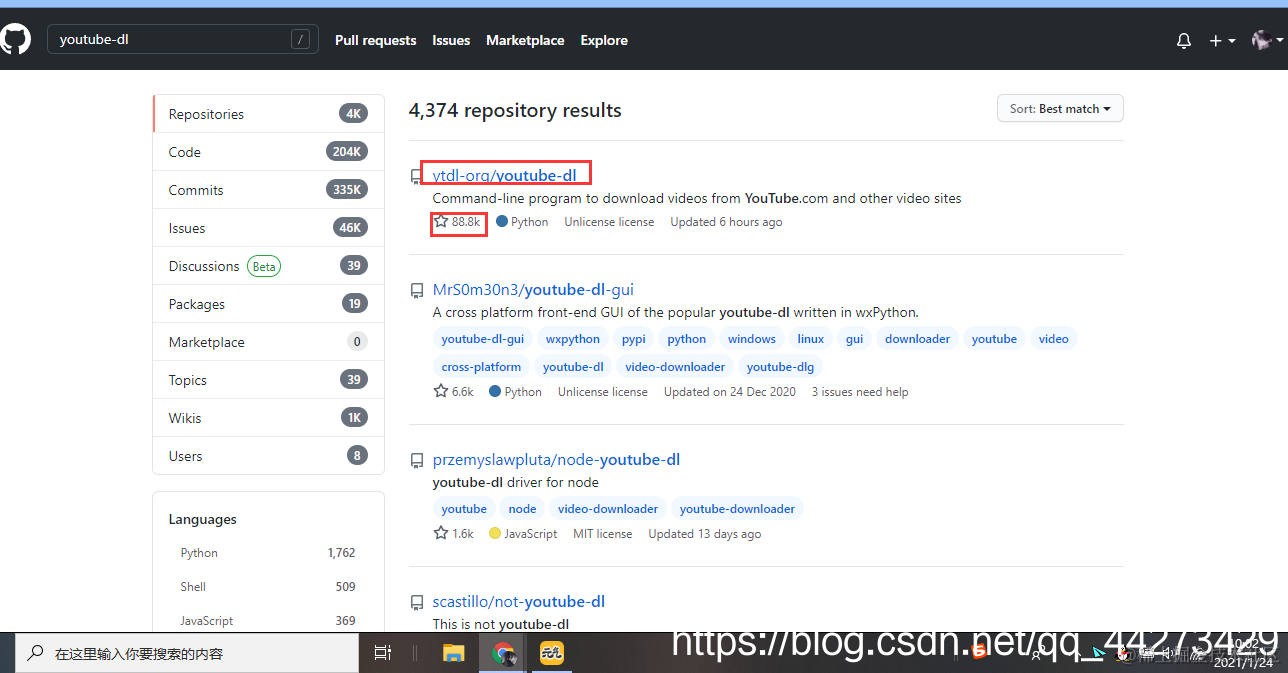Select Users results filter

coord(268,456)
